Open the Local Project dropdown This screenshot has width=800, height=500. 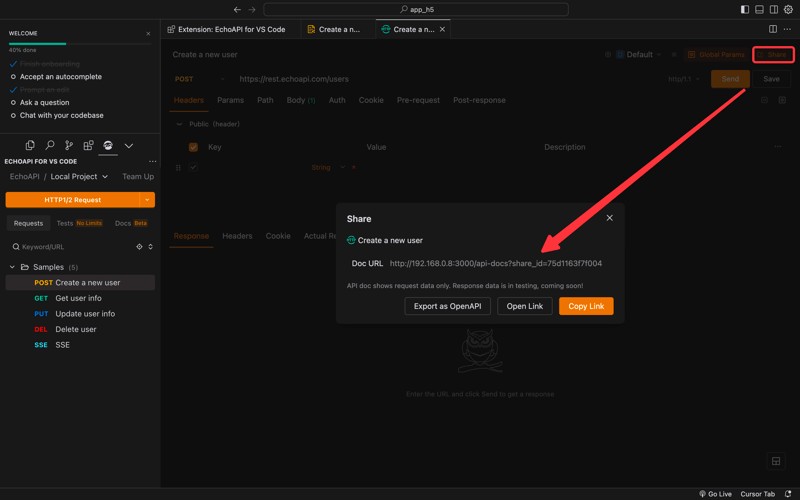click(x=79, y=177)
